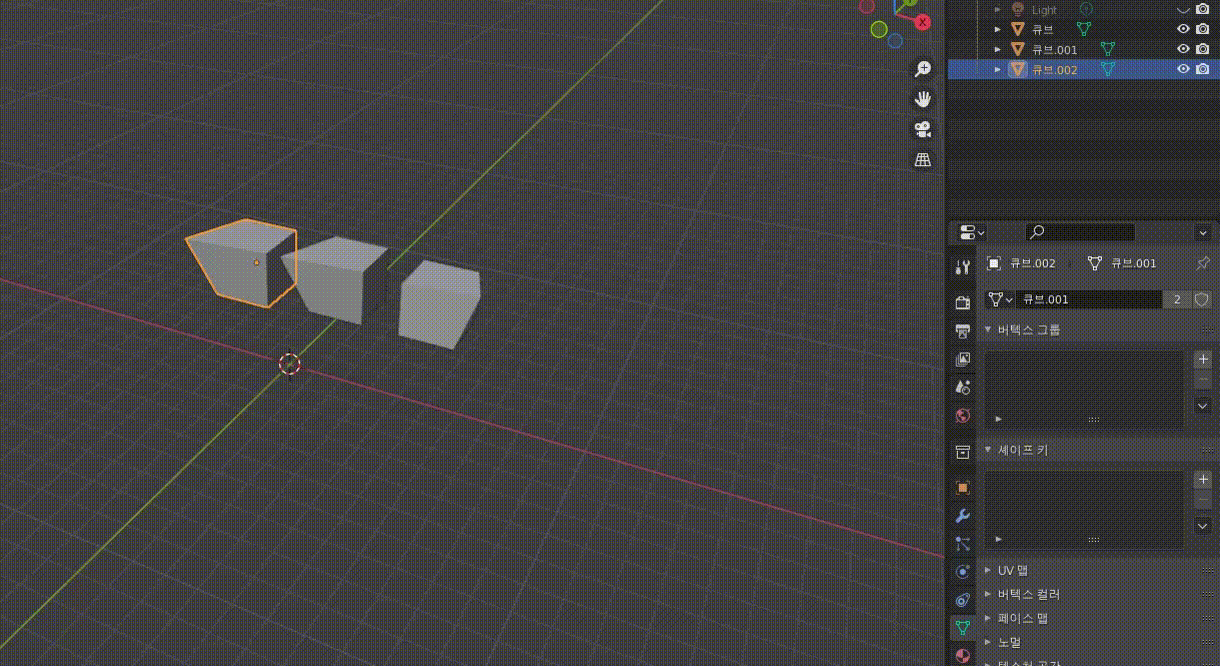Remove shape key with minus button
The image size is (1220, 666).
point(1203,500)
